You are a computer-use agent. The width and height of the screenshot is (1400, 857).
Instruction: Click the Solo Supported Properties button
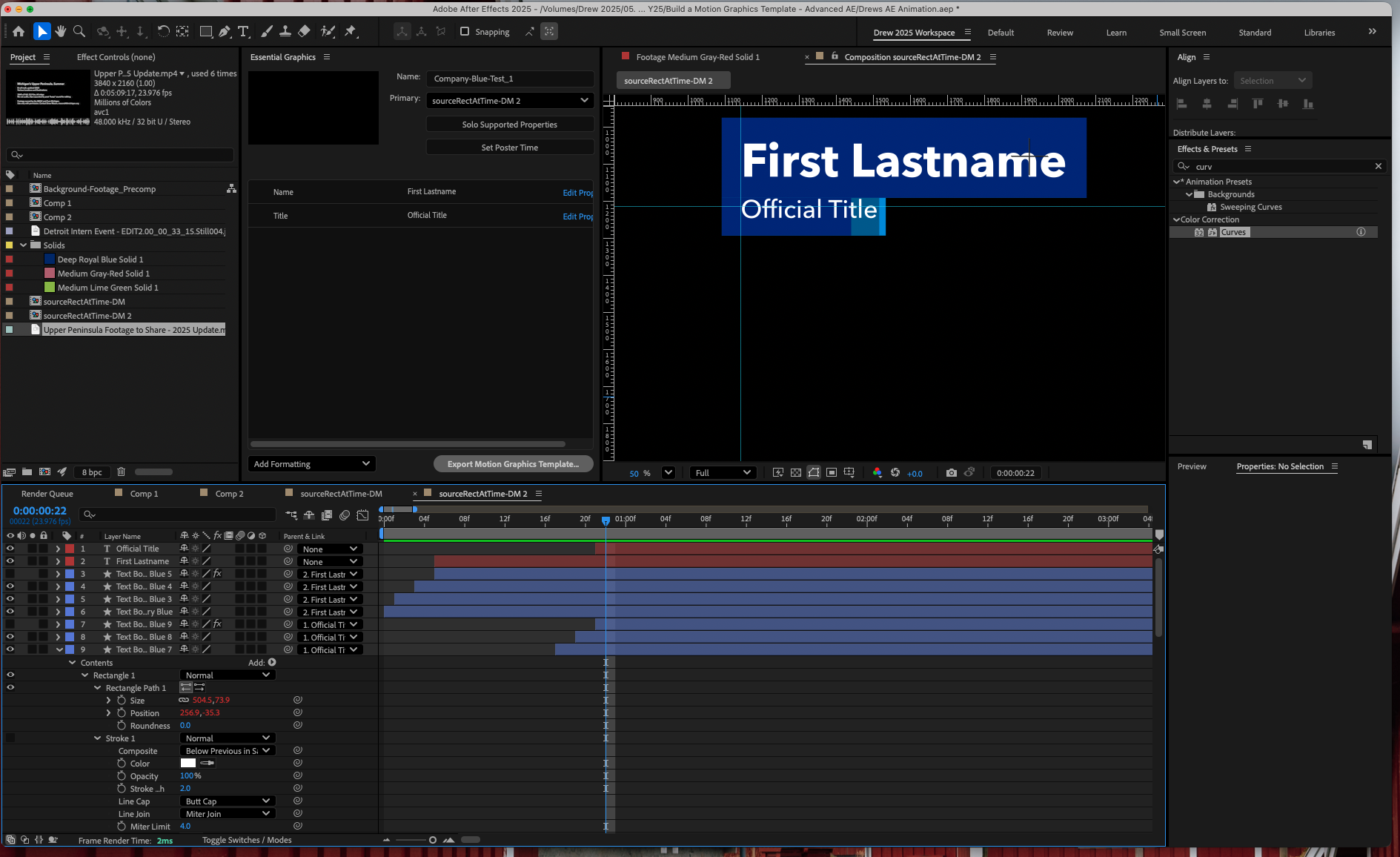tap(510, 125)
